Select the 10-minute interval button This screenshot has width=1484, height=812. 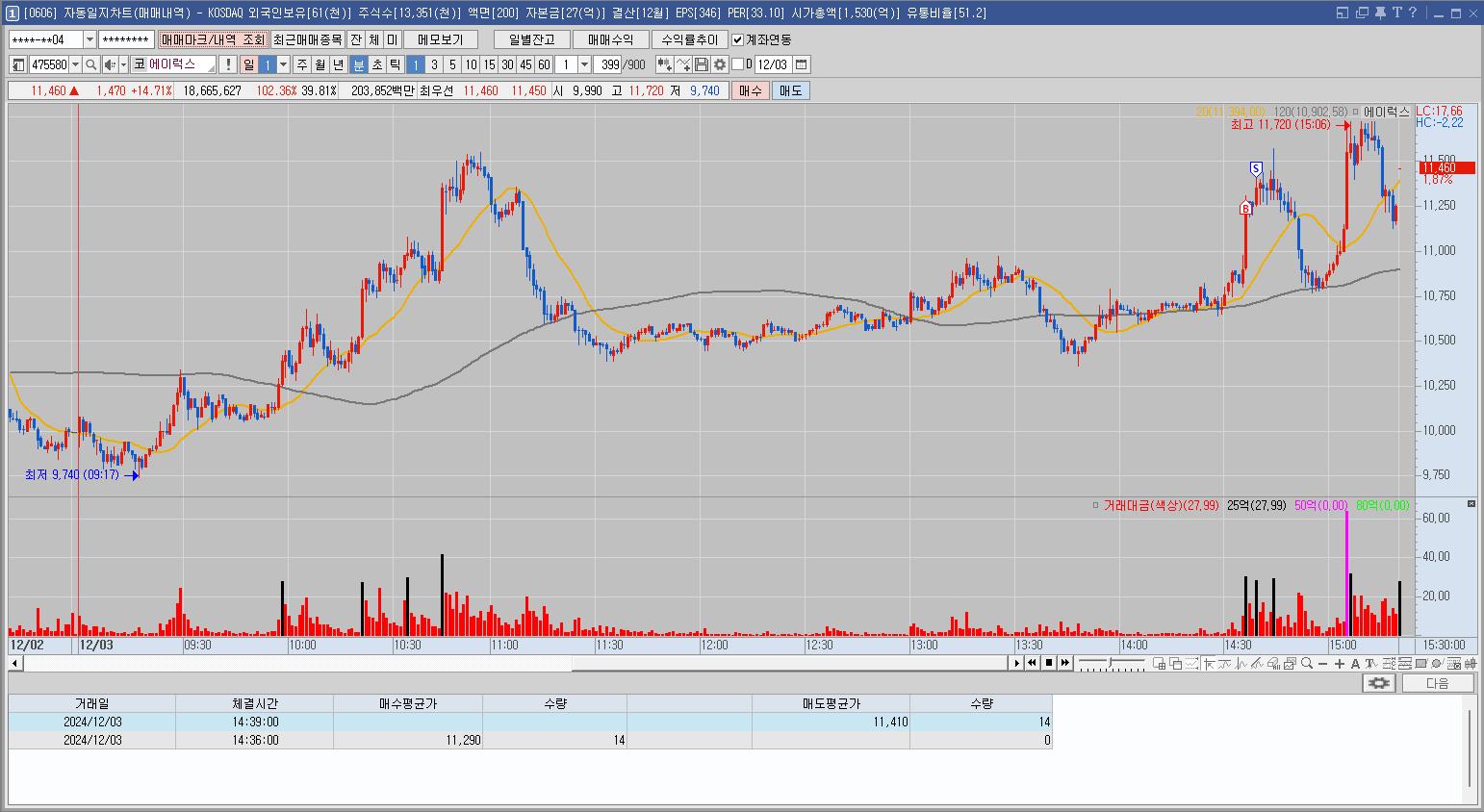pyautogui.click(x=471, y=64)
